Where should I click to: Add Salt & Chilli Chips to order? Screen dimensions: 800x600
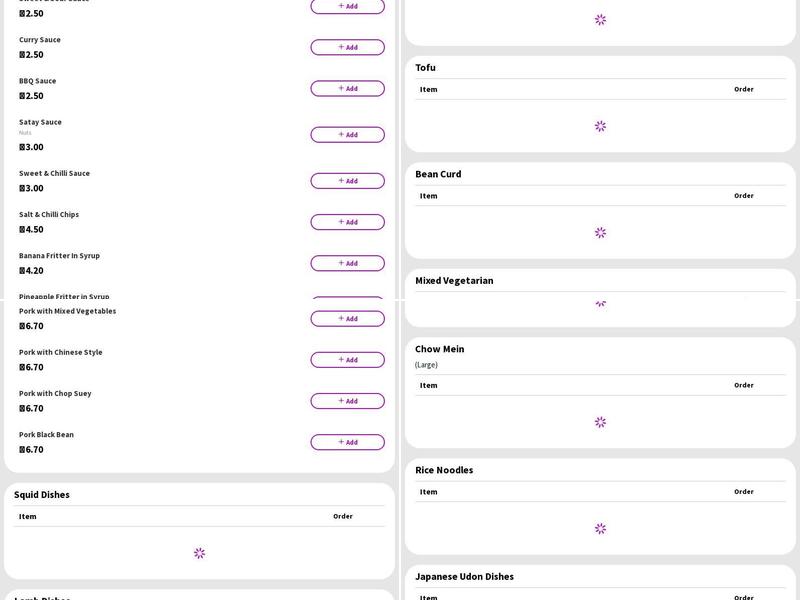click(347, 222)
